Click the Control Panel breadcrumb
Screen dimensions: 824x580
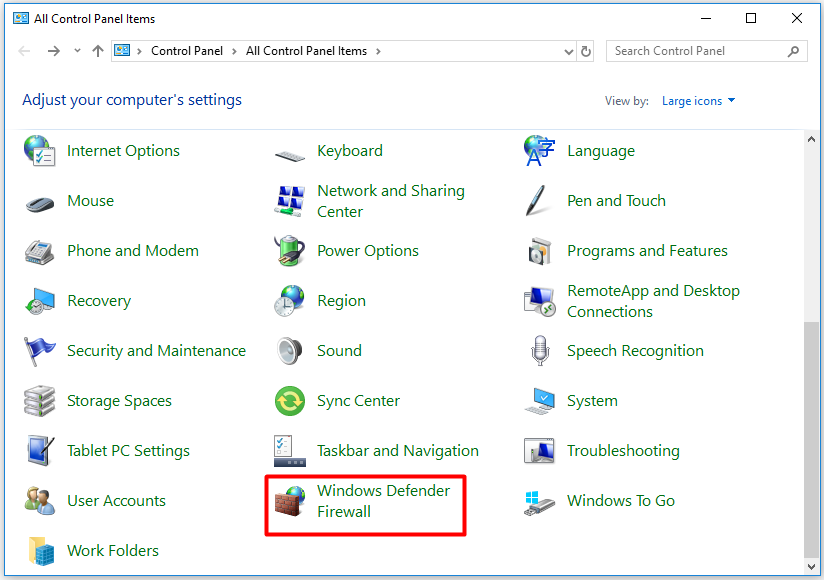(x=187, y=51)
